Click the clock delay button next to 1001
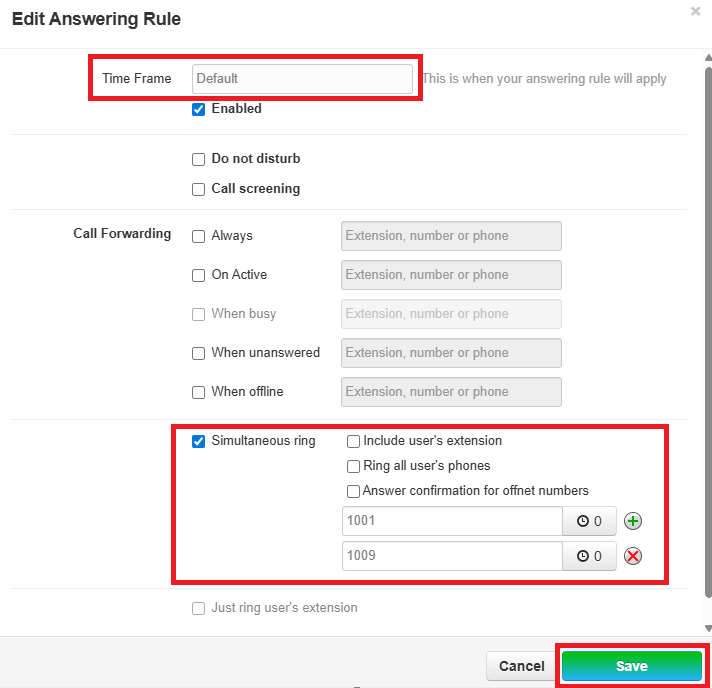Viewport: 712px width, 688px height. tap(590, 521)
